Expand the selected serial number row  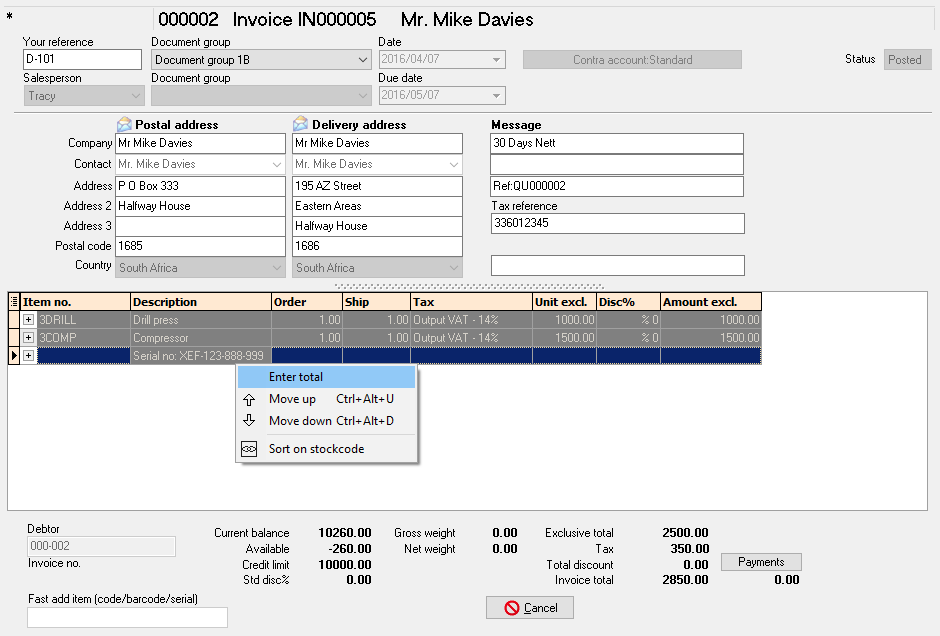(x=29, y=356)
